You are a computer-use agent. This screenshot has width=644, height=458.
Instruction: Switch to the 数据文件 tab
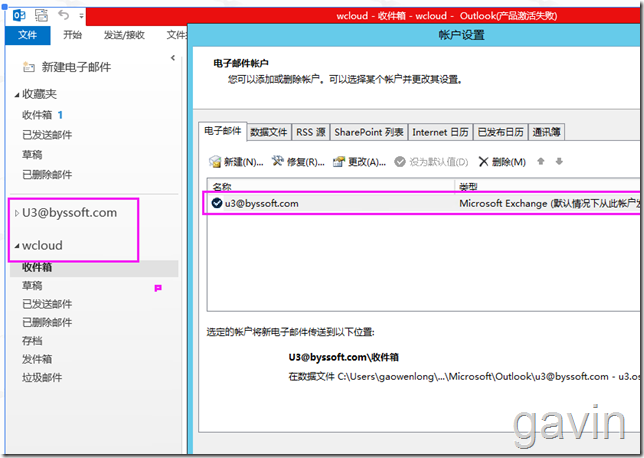point(269,132)
